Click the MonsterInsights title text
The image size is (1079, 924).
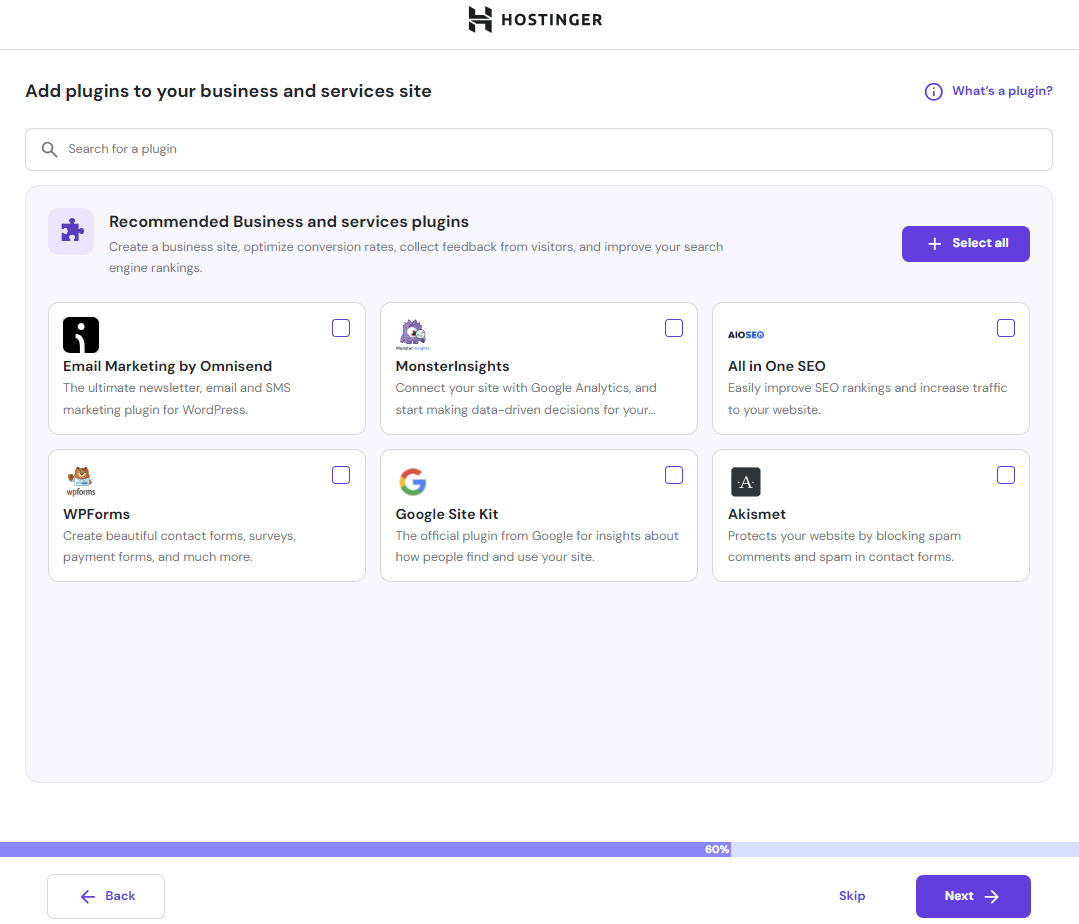[x=452, y=366]
